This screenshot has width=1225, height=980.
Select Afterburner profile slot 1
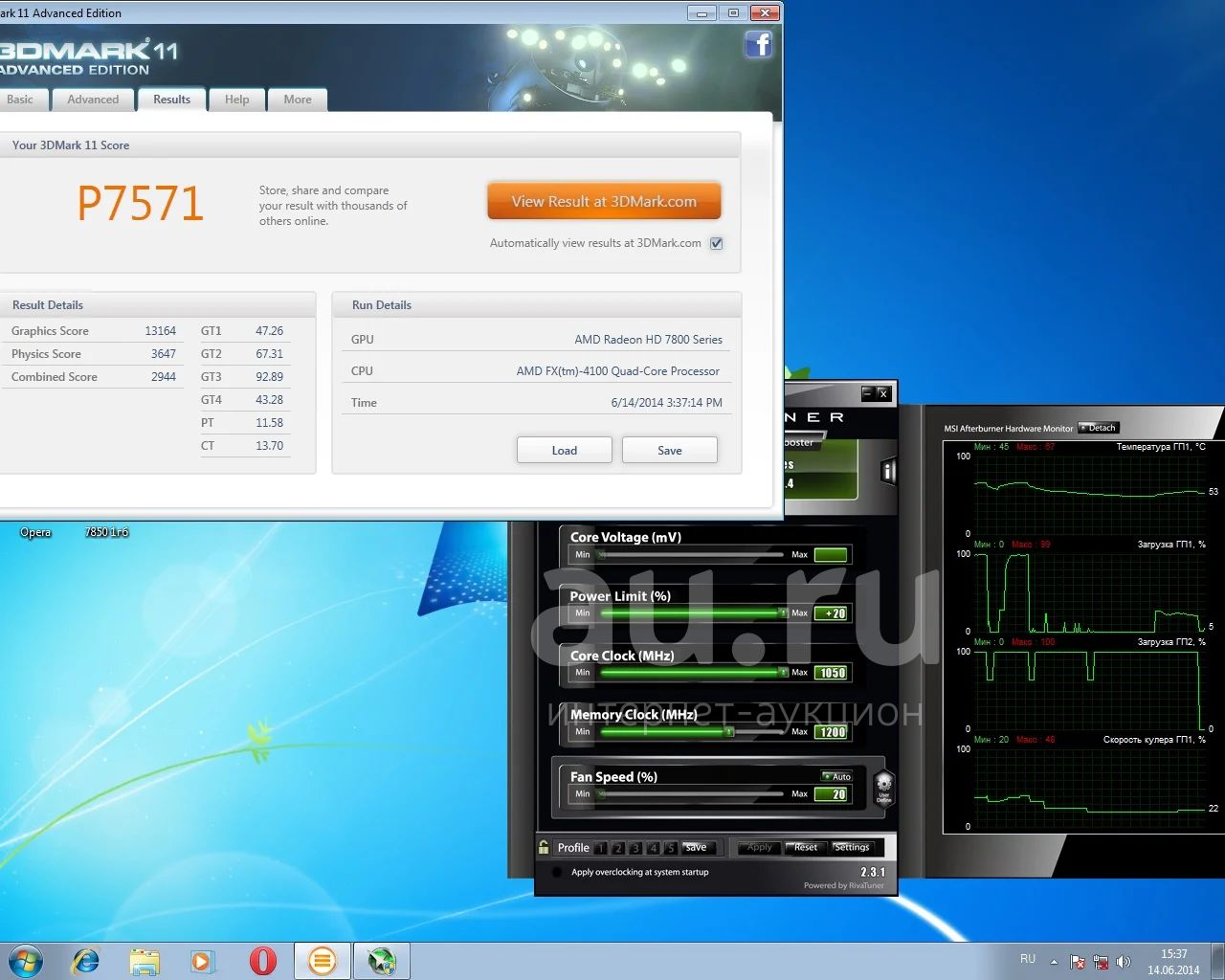(601, 848)
